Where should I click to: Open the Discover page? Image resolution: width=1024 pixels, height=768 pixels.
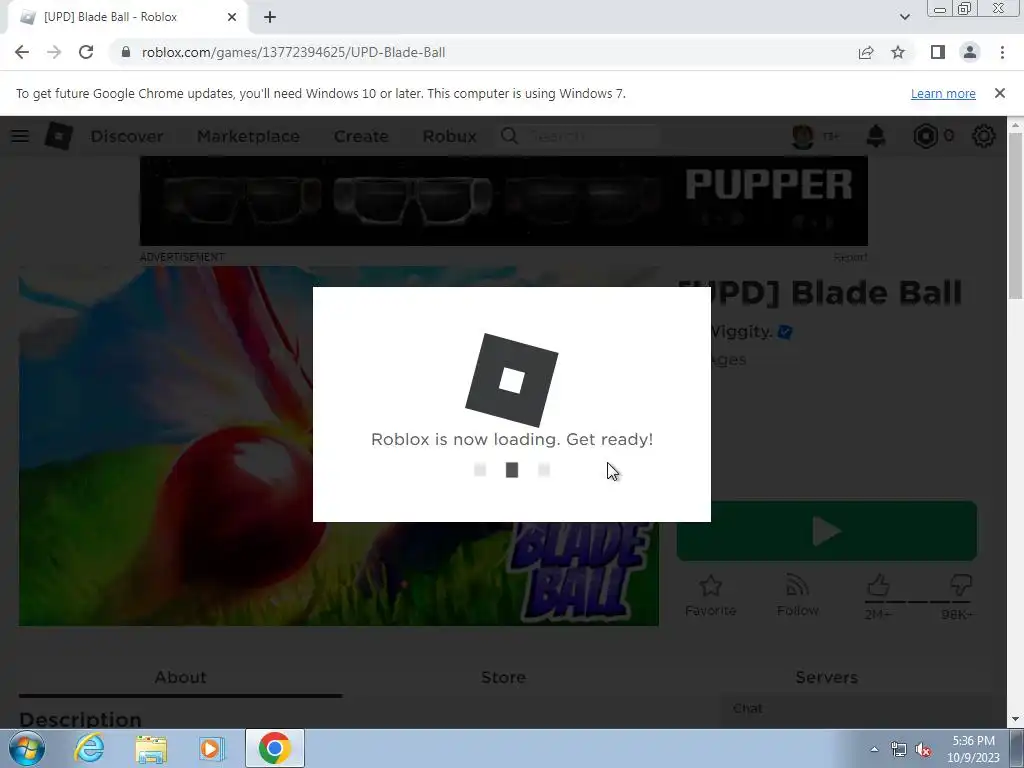(127, 136)
